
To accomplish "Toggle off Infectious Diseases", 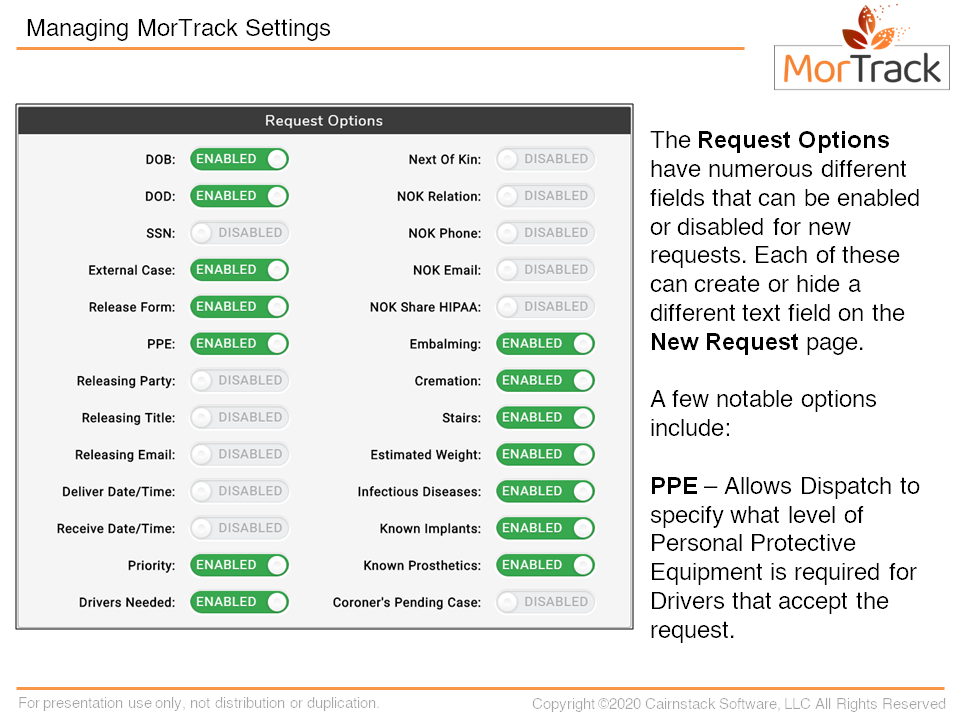I will point(545,492).
